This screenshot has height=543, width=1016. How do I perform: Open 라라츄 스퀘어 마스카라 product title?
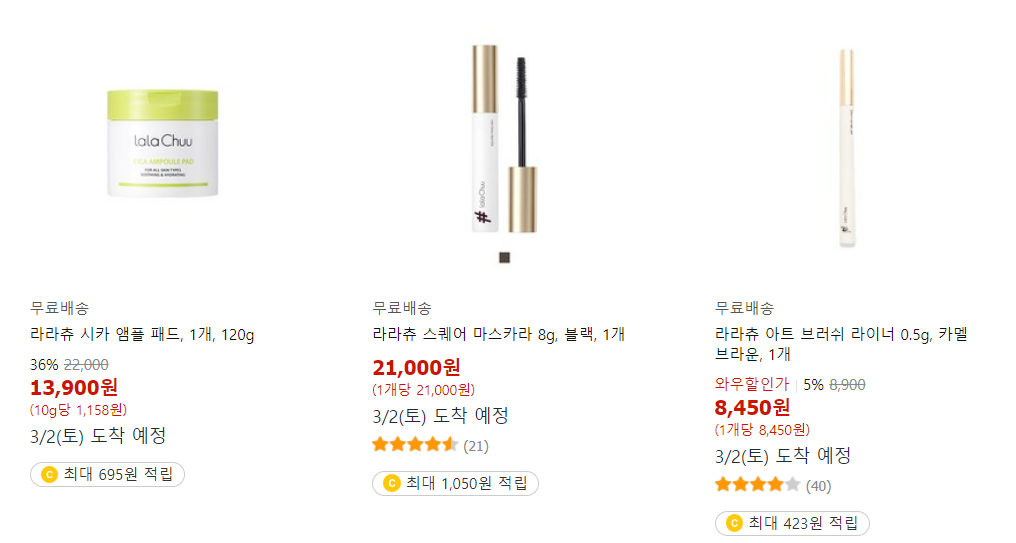[x=498, y=334]
